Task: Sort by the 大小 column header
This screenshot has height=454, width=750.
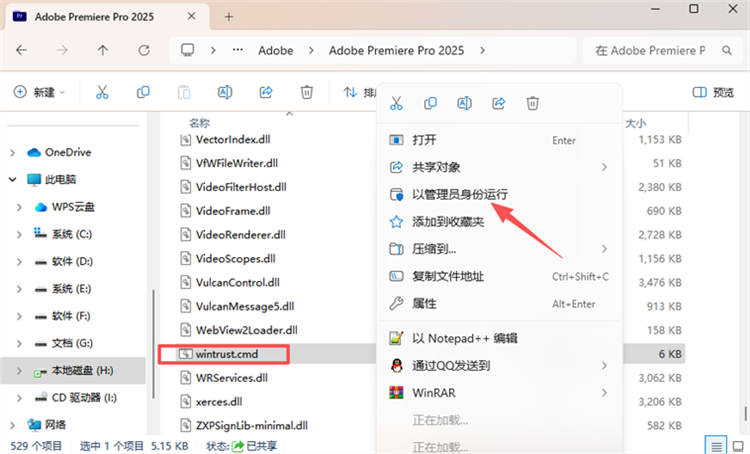Action: pos(636,123)
